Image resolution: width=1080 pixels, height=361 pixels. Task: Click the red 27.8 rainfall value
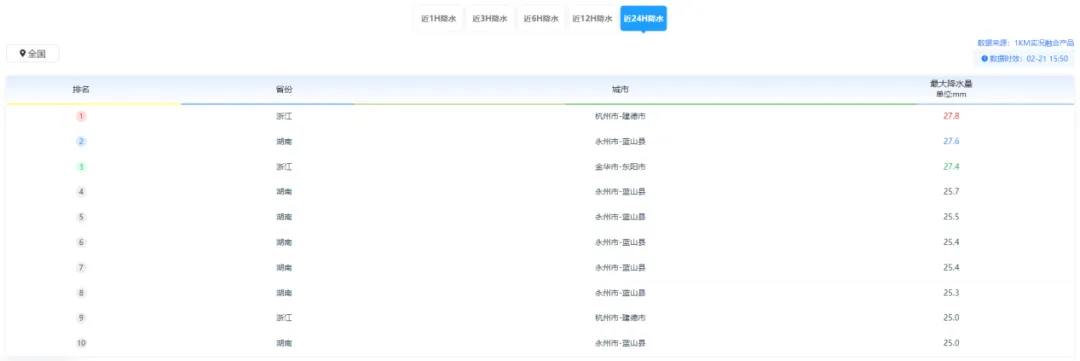(x=951, y=116)
